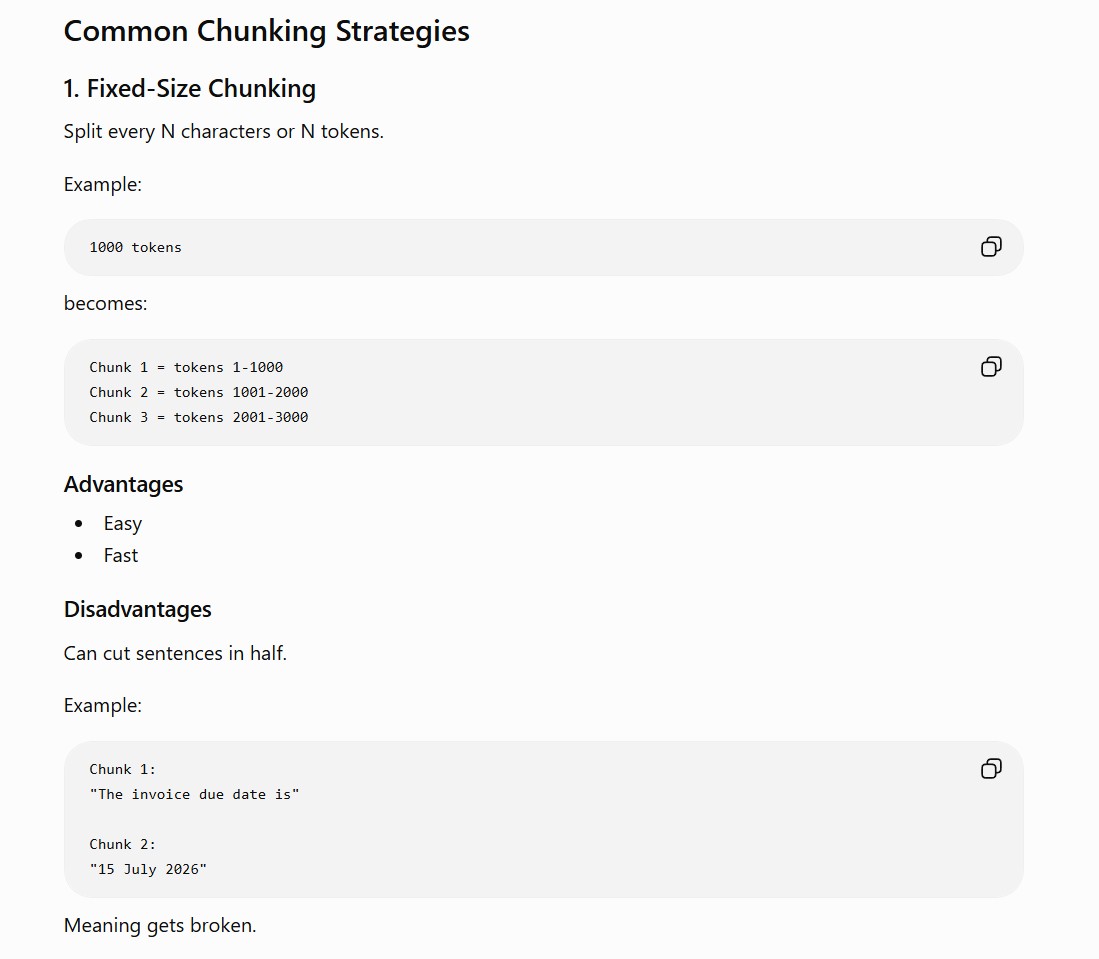1099x959 pixels.
Task: Click "Meaning gets broken." sentence
Action: click(x=160, y=925)
